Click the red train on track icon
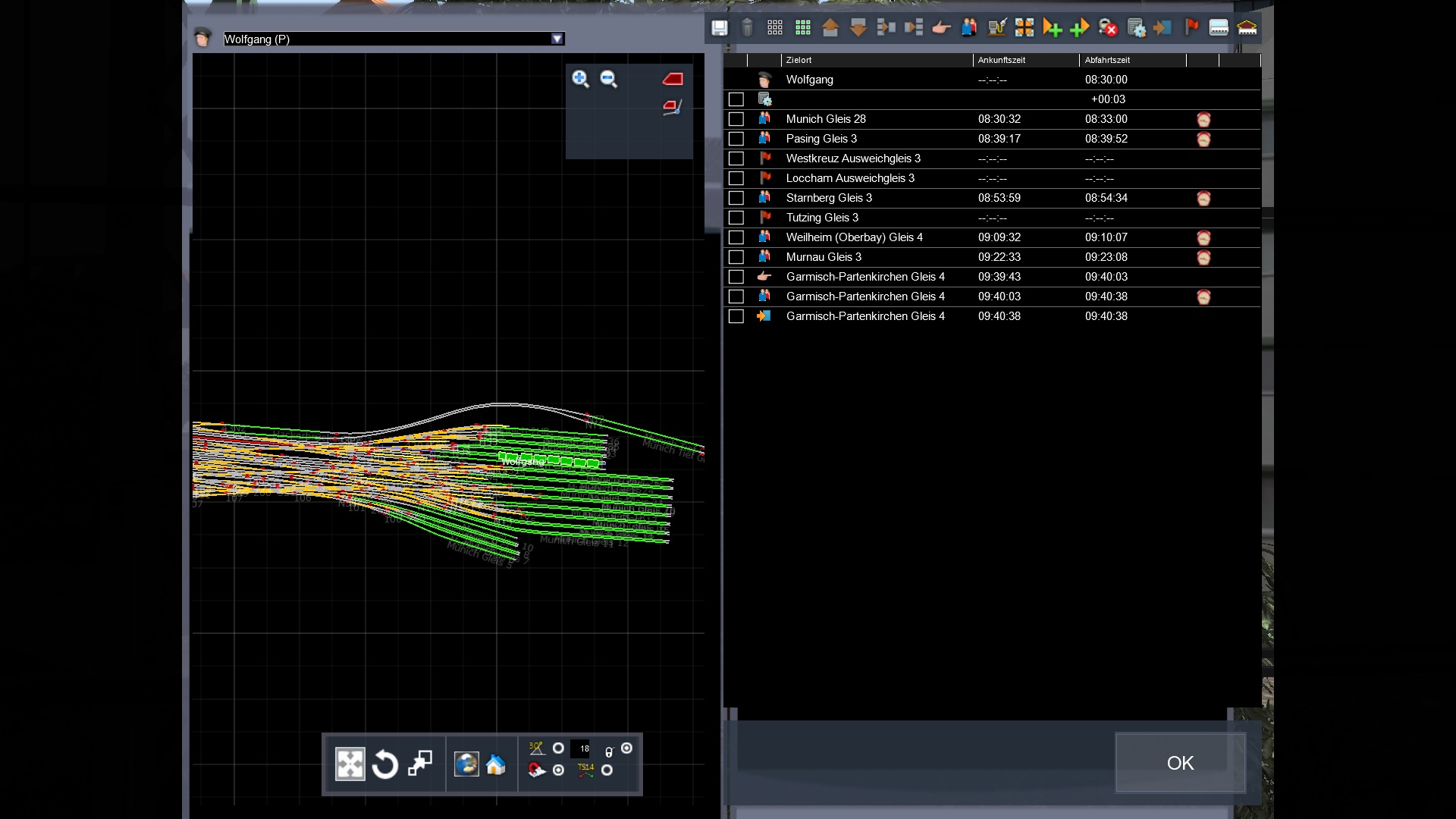 point(673,107)
